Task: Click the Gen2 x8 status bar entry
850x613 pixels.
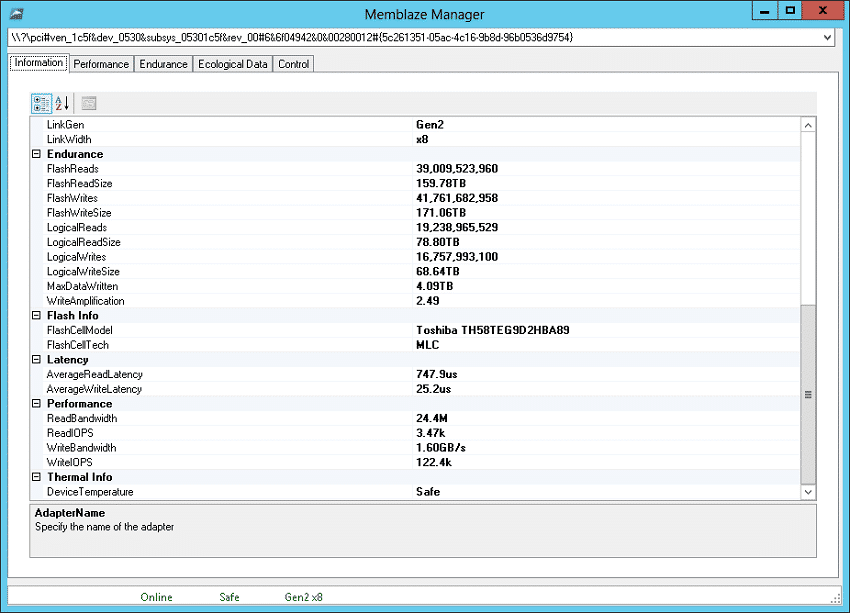Action: click(304, 597)
